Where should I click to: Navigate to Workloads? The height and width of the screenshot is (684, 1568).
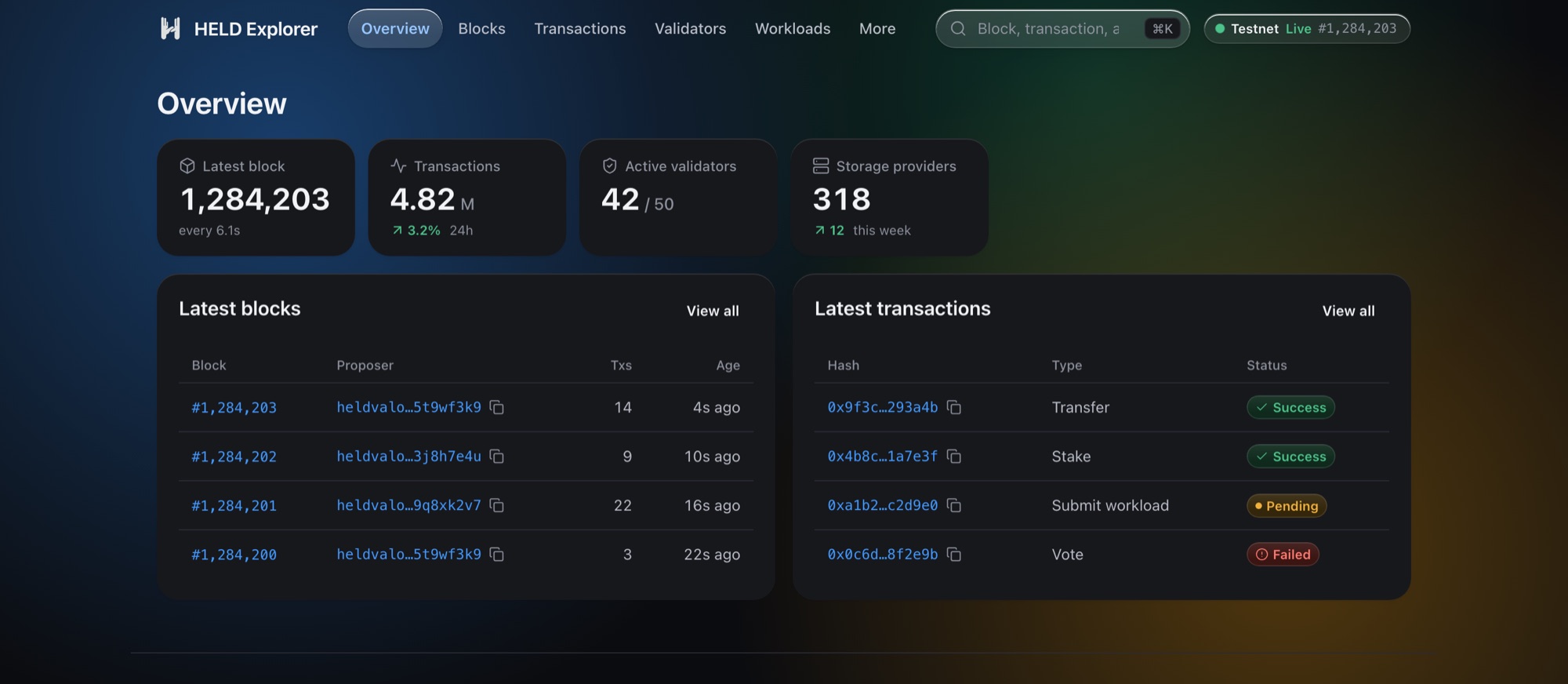(793, 29)
